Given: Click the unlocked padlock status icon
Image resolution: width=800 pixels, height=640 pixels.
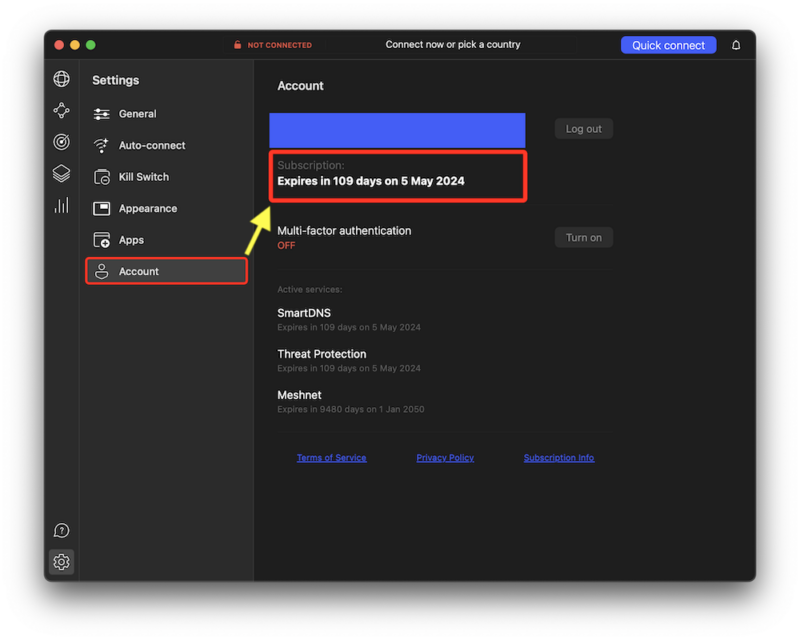Looking at the screenshot, I should [237, 45].
